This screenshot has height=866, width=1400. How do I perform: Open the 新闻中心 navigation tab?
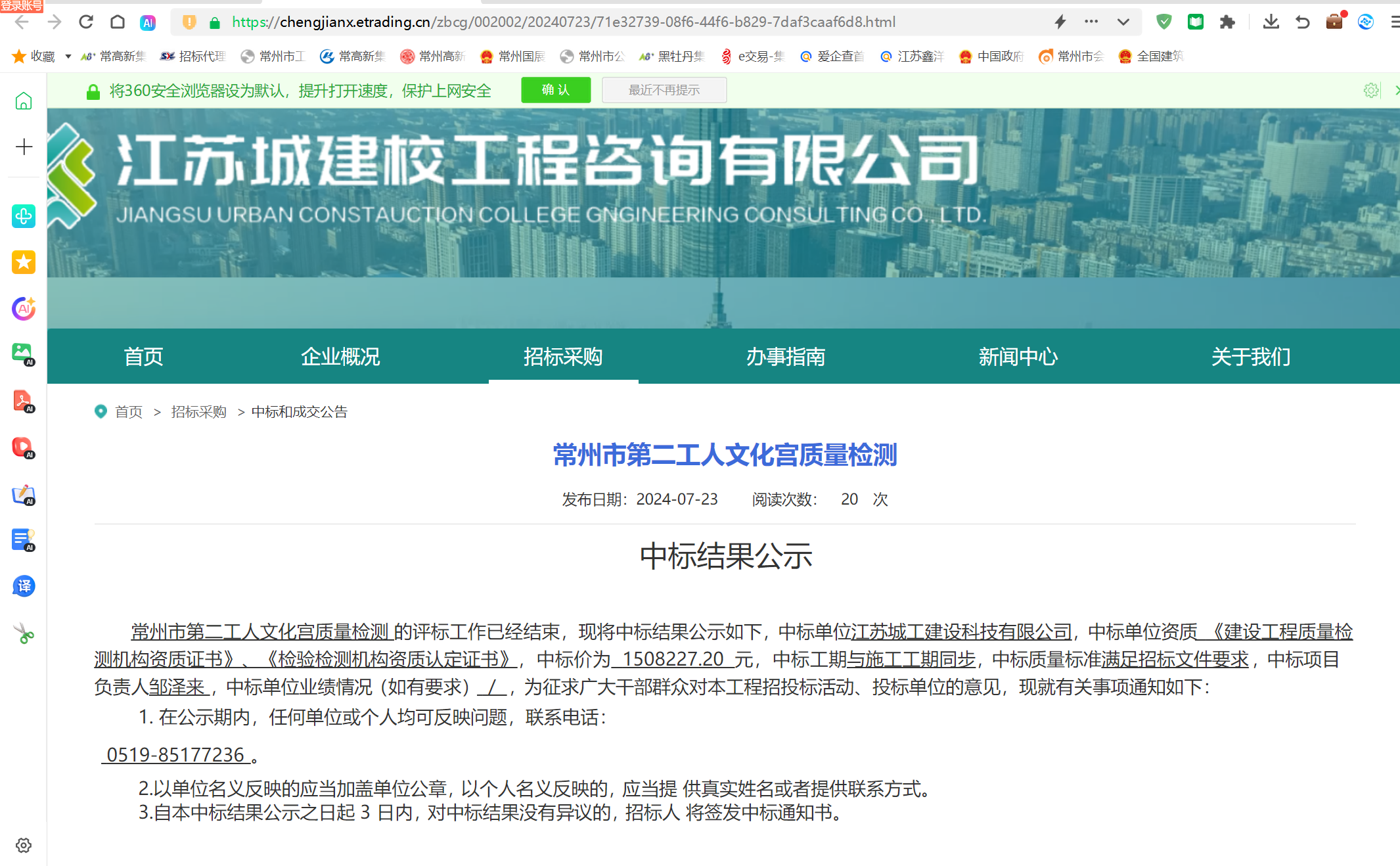pos(1018,357)
